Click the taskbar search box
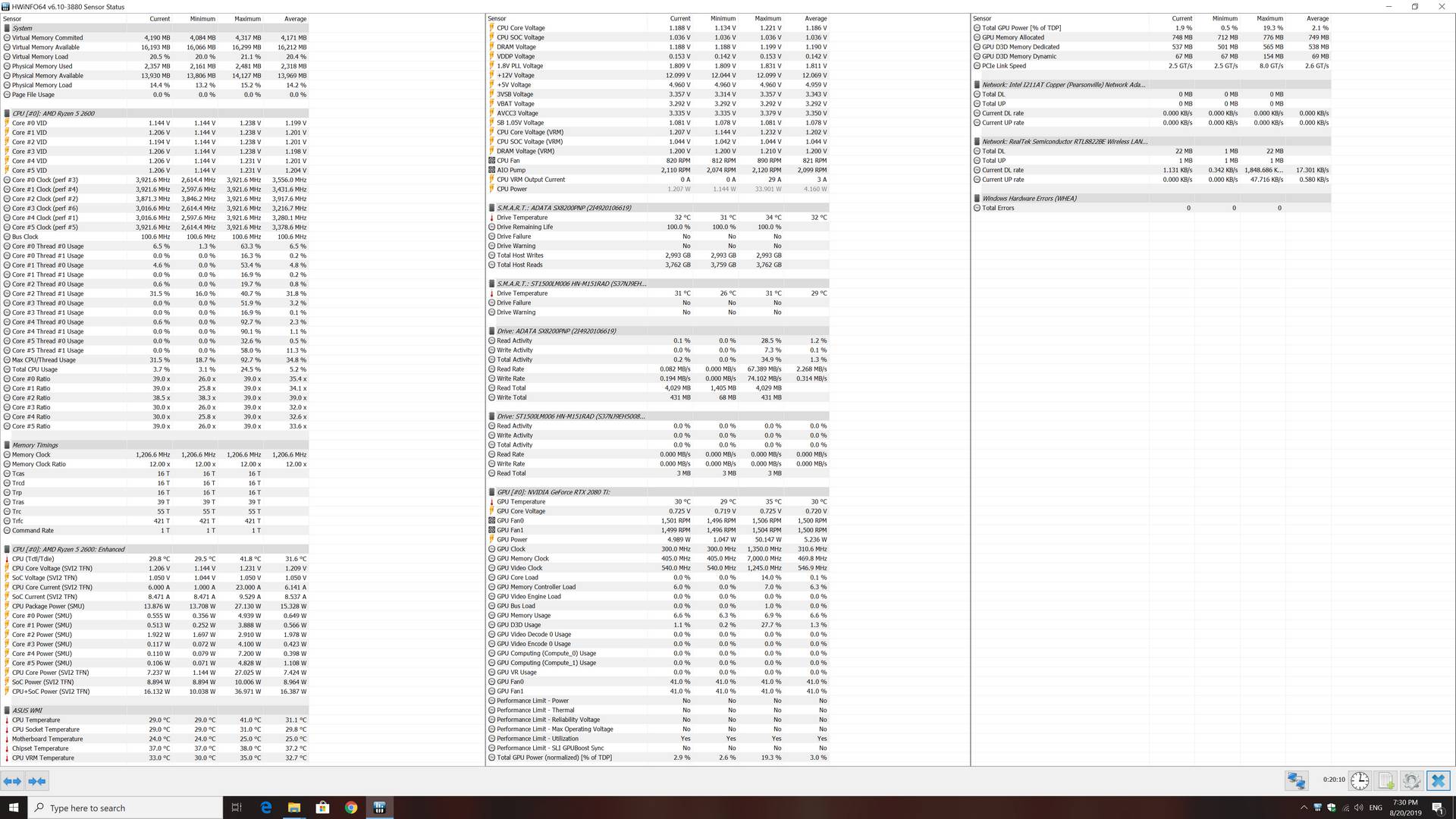This screenshot has width=1456, height=819. click(125, 808)
